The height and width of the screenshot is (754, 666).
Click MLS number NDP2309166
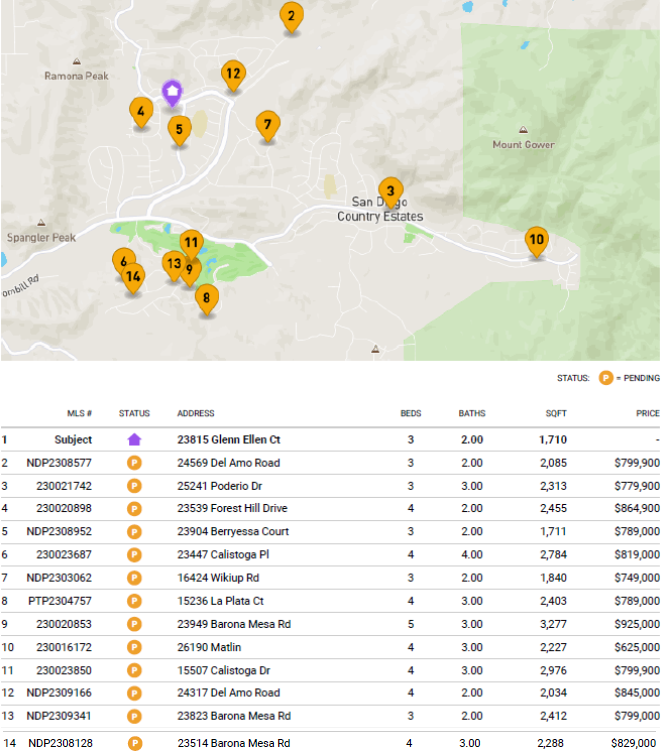click(59, 693)
